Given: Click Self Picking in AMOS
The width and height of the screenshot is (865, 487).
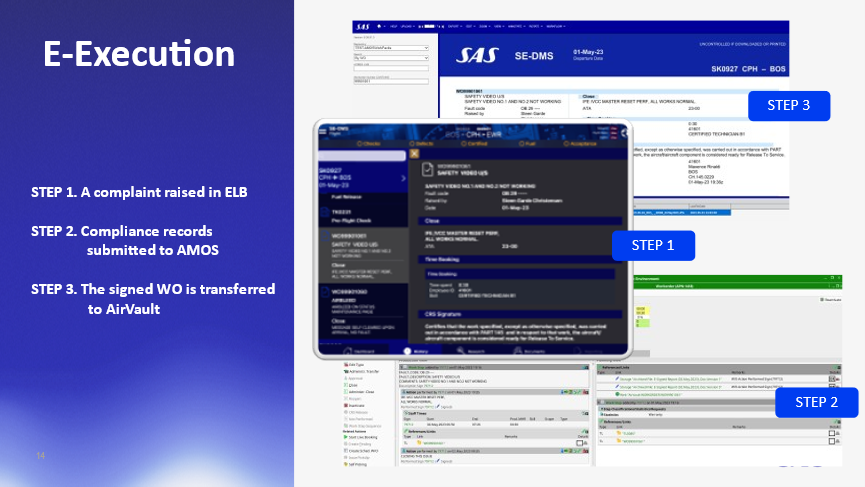Looking at the screenshot, I should (356, 464).
